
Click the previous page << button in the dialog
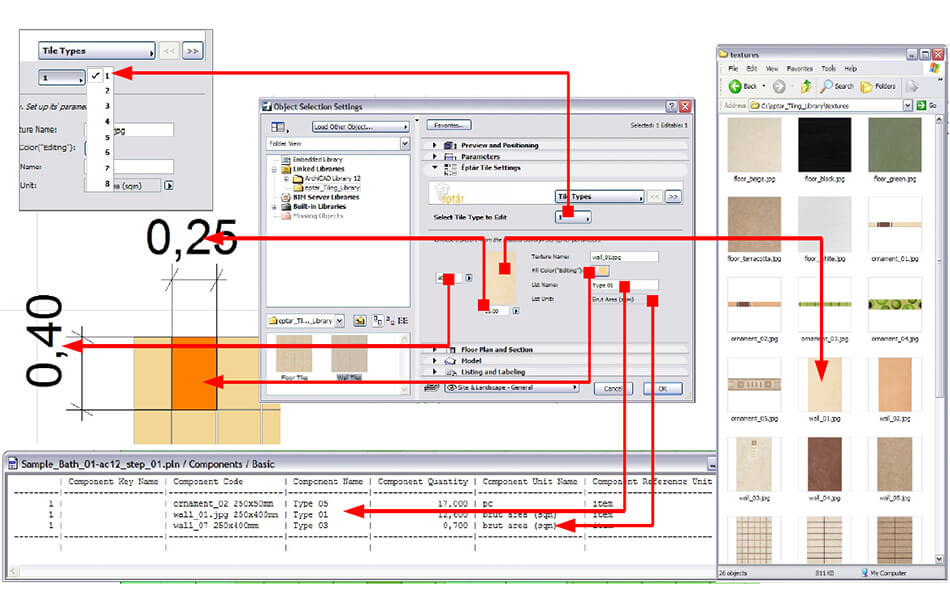click(654, 196)
